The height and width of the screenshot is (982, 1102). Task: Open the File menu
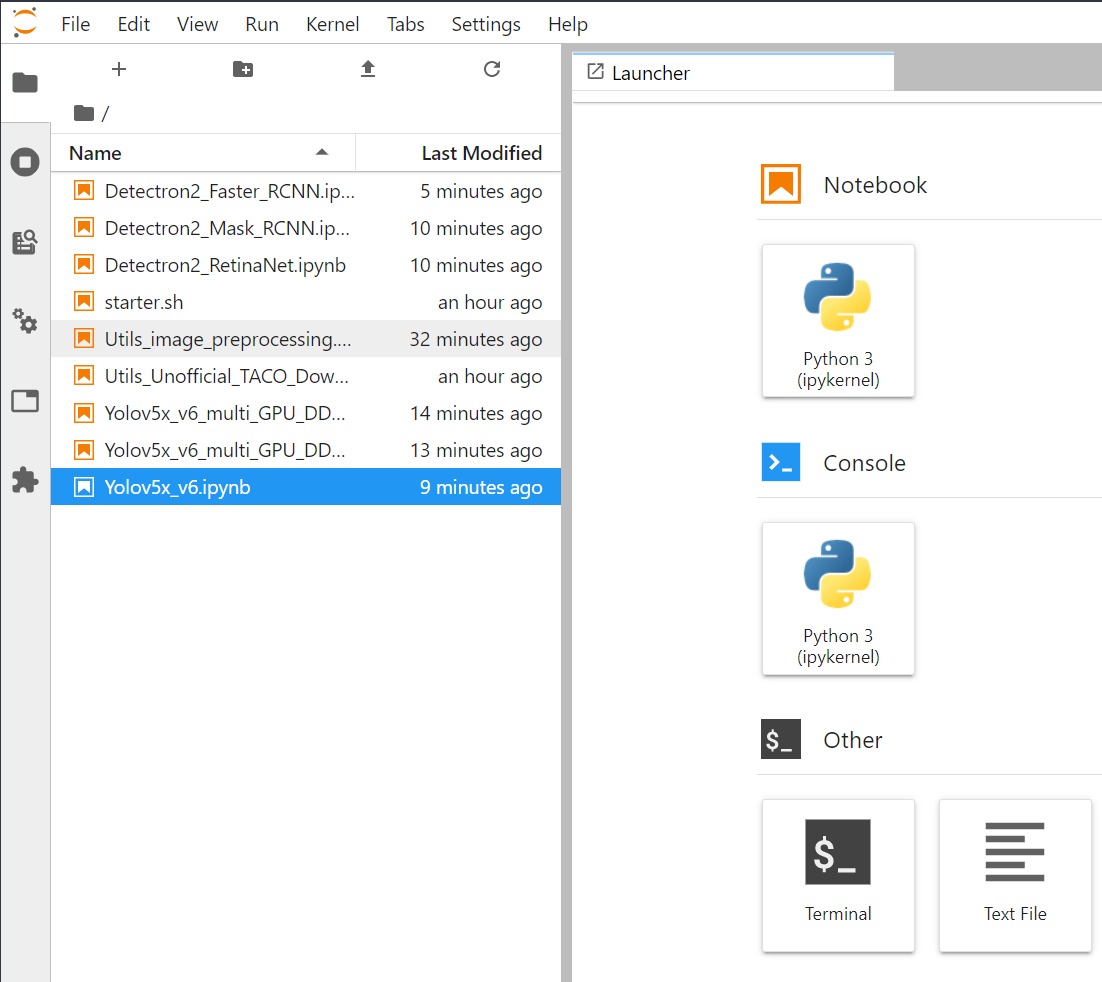click(x=75, y=24)
